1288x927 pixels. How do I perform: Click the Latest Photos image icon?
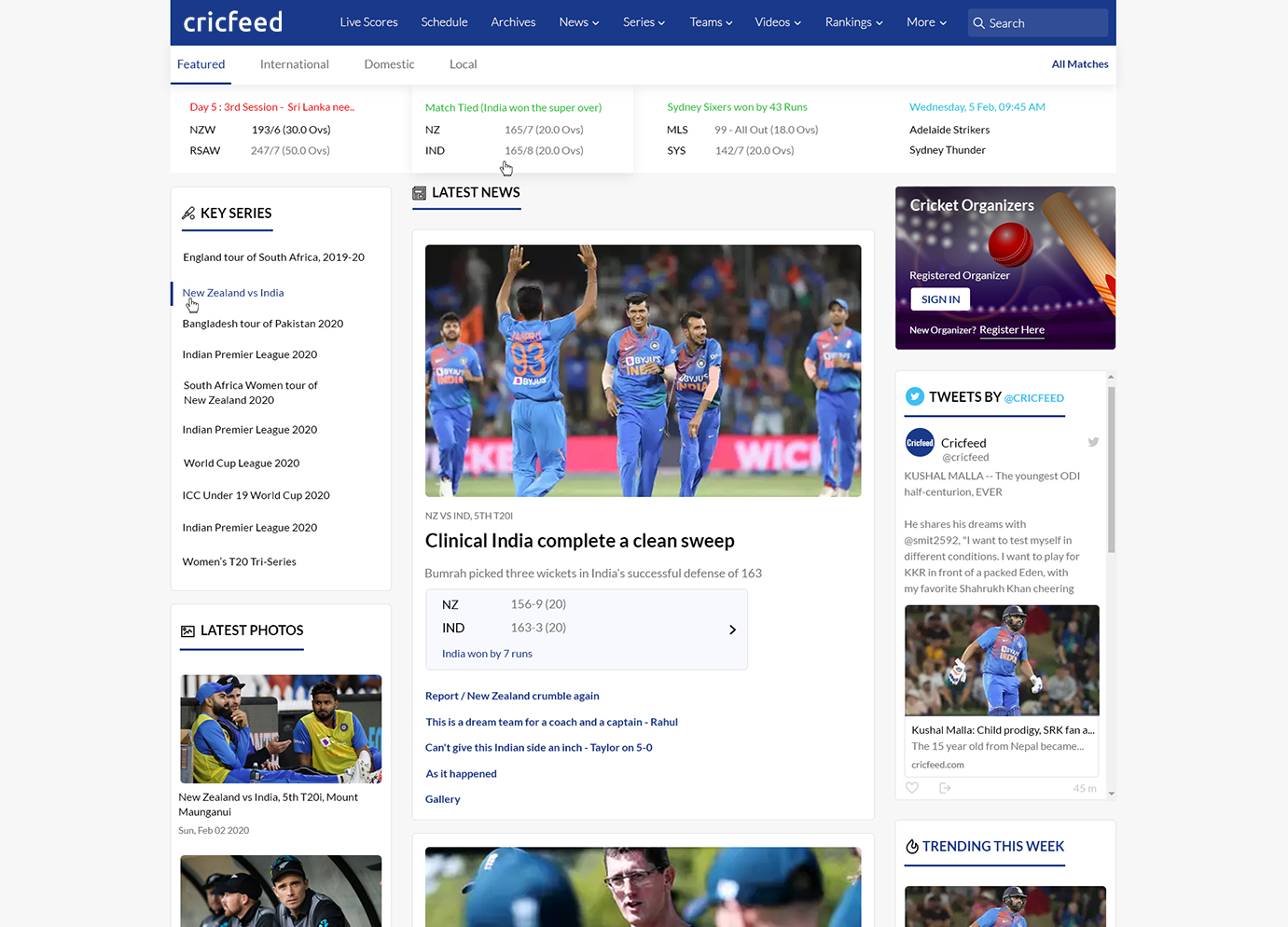187,631
